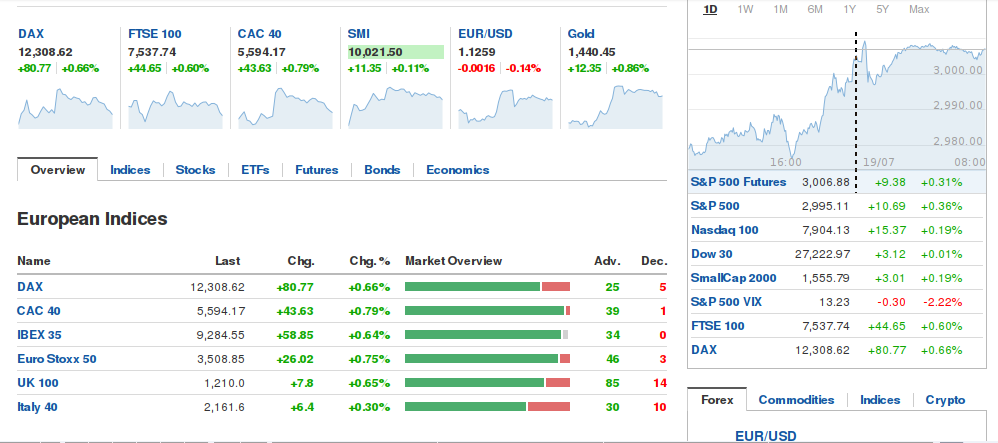
Task: Open Euro Stoxx 50 index link
Action: 57,359
